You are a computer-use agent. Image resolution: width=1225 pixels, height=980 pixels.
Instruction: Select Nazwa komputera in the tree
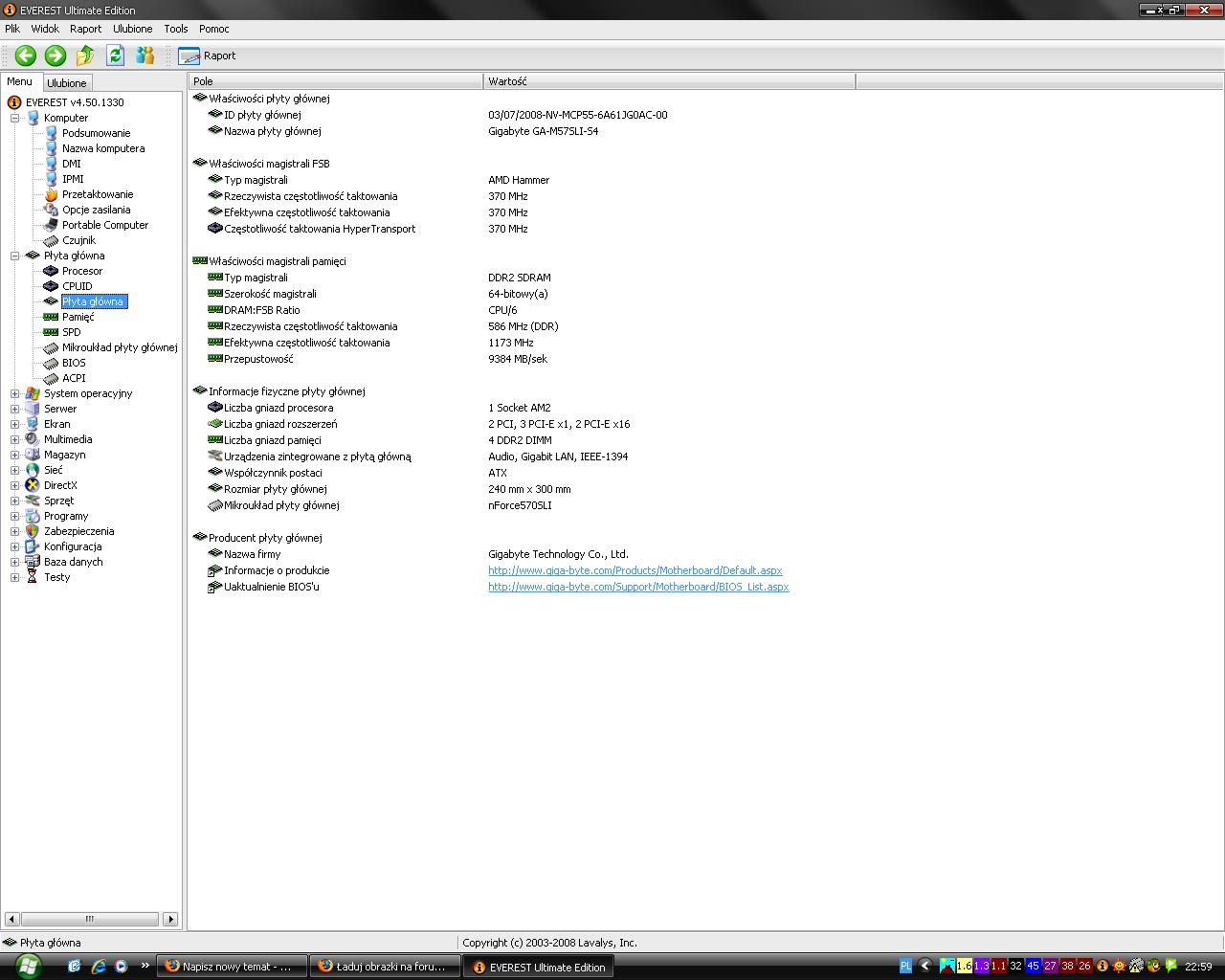(x=103, y=148)
